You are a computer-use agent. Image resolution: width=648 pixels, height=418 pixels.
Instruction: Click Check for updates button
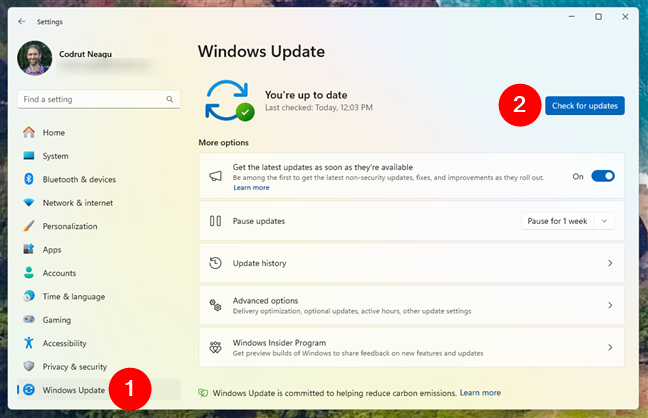[585, 106]
